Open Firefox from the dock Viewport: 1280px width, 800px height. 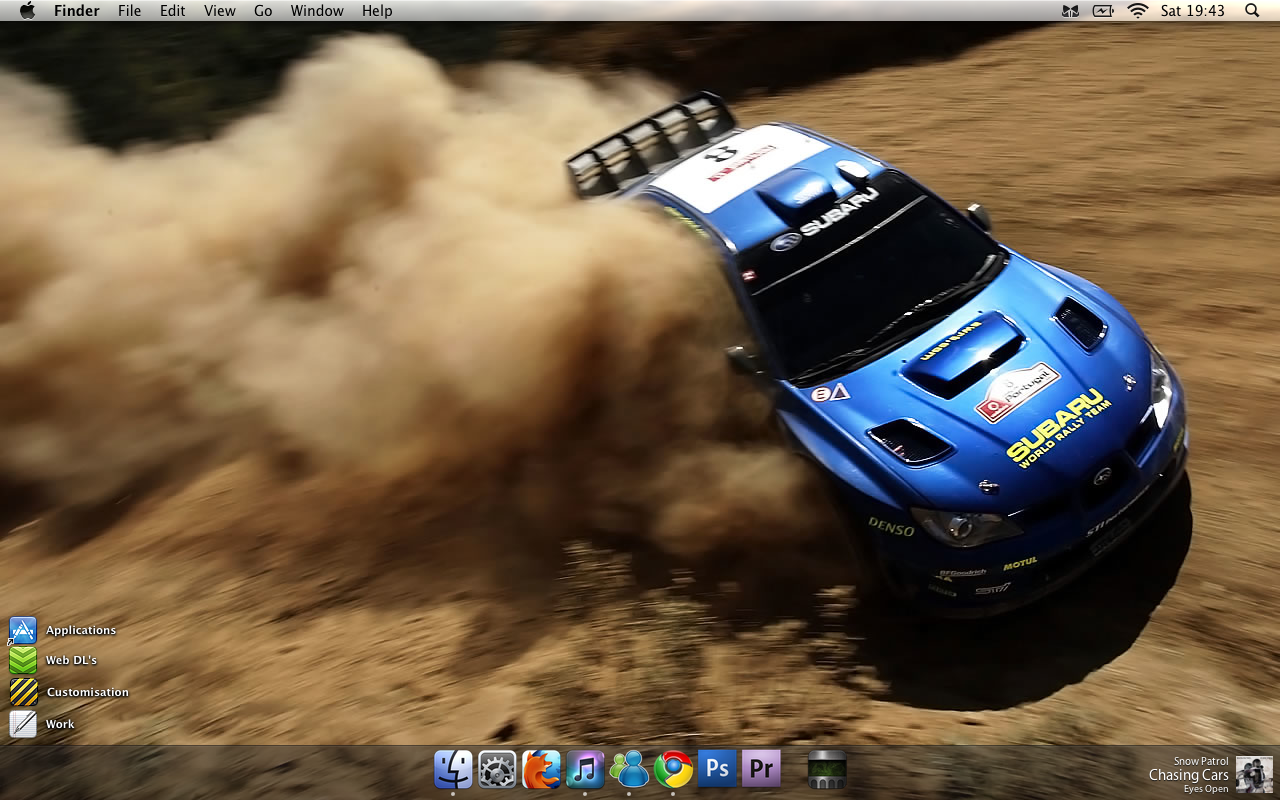(541, 769)
